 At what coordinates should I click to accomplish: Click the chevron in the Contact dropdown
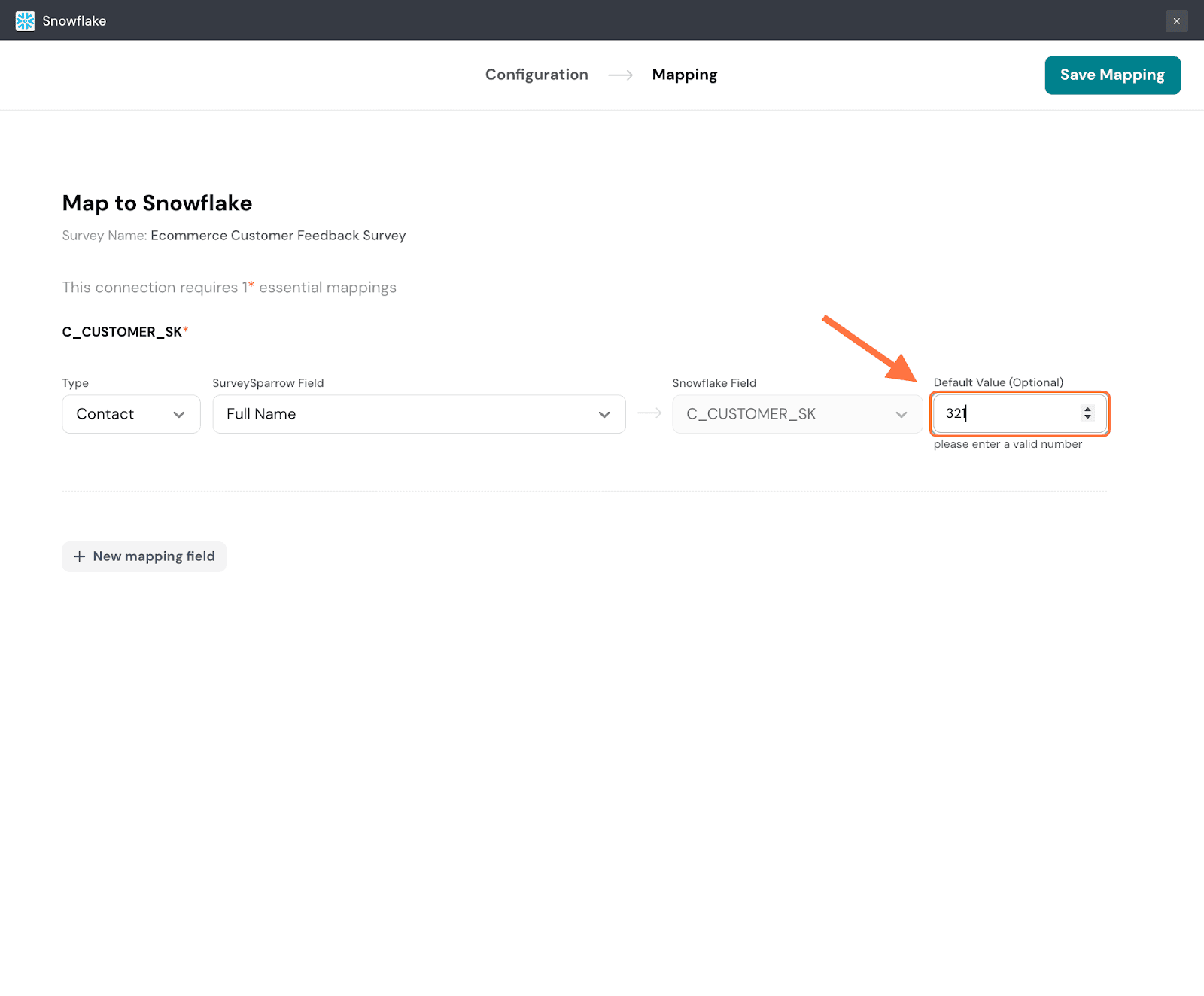pos(179,415)
